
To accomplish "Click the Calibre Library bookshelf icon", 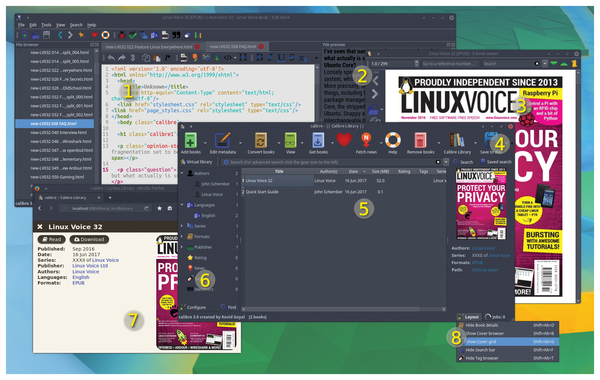I will coord(457,140).
